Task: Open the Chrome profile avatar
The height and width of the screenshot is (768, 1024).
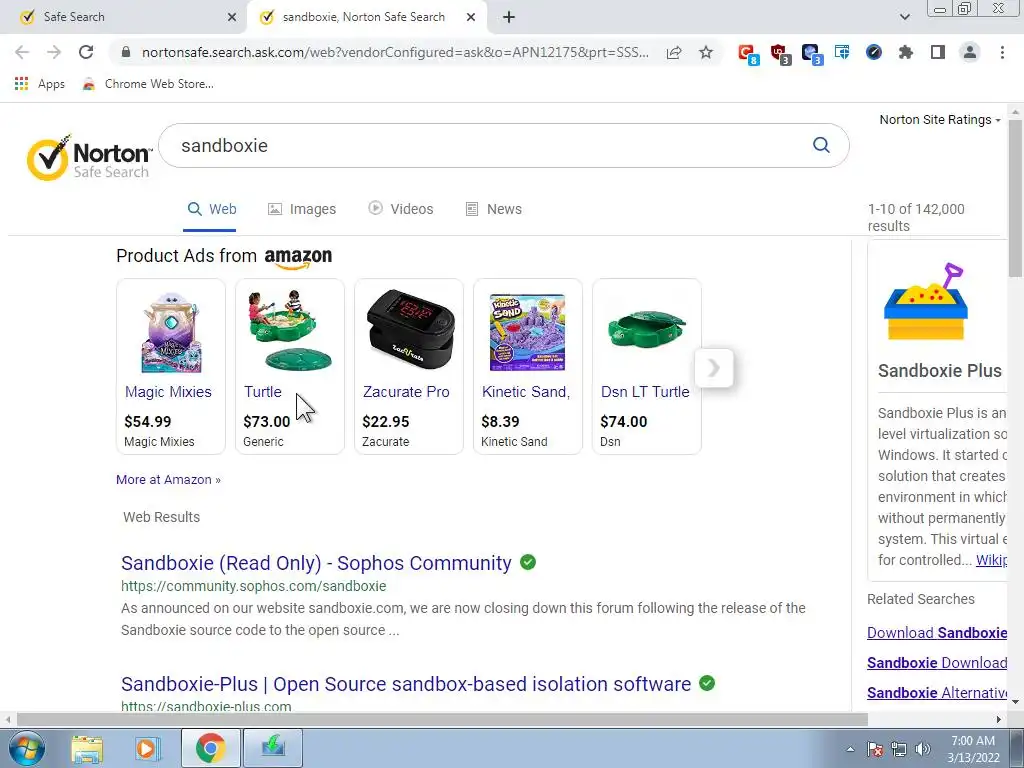Action: 970,52
